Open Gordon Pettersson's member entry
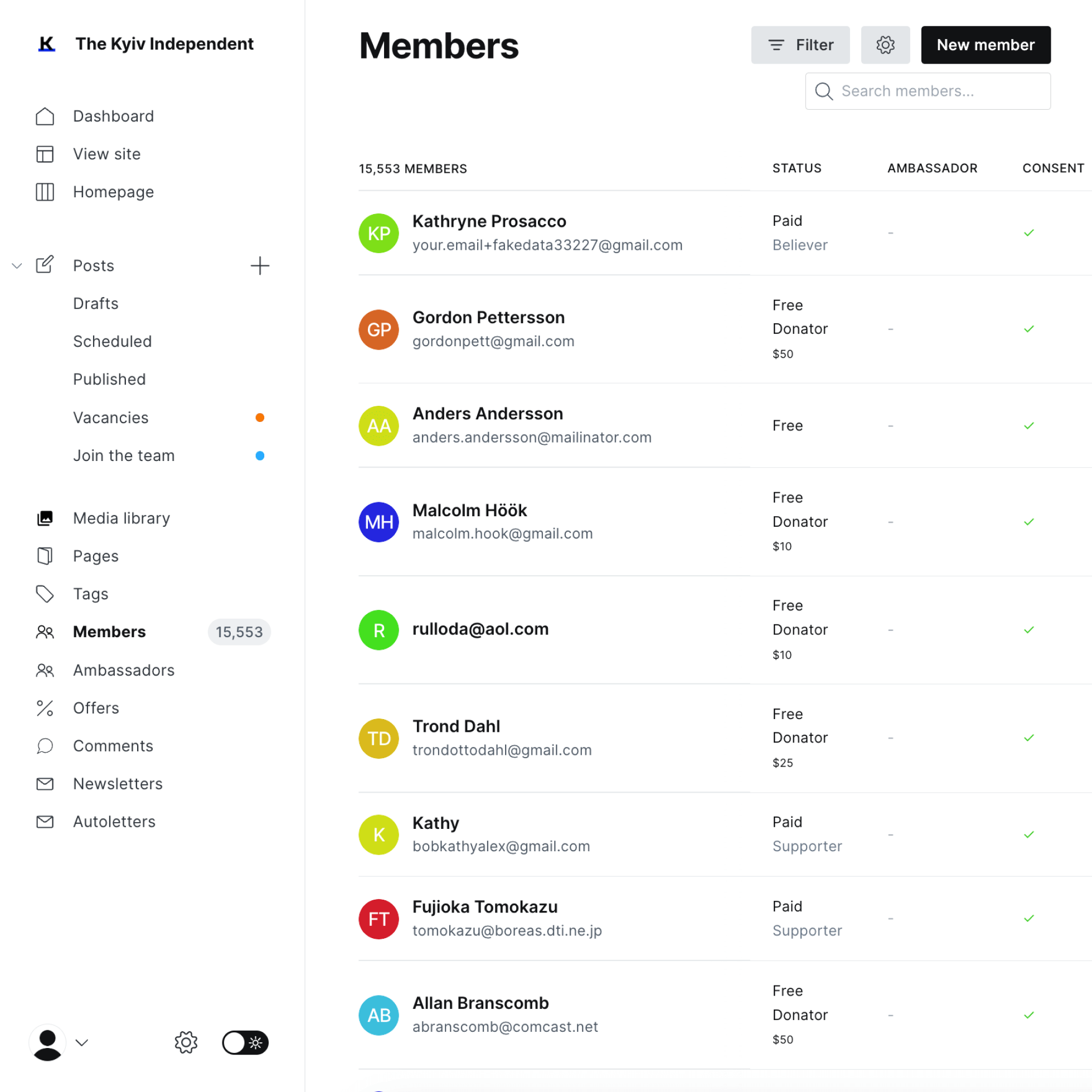Viewport: 1092px width, 1092px height. [x=488, y=318]
